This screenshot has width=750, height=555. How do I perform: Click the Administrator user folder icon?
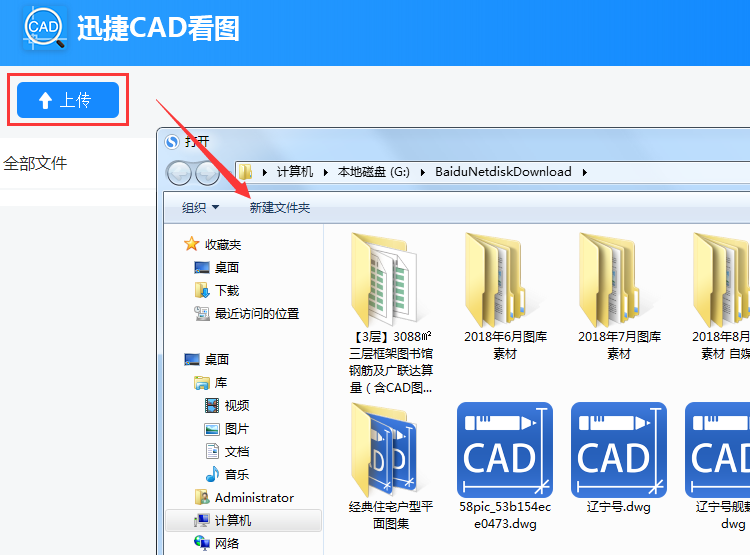tap(202, 497)
